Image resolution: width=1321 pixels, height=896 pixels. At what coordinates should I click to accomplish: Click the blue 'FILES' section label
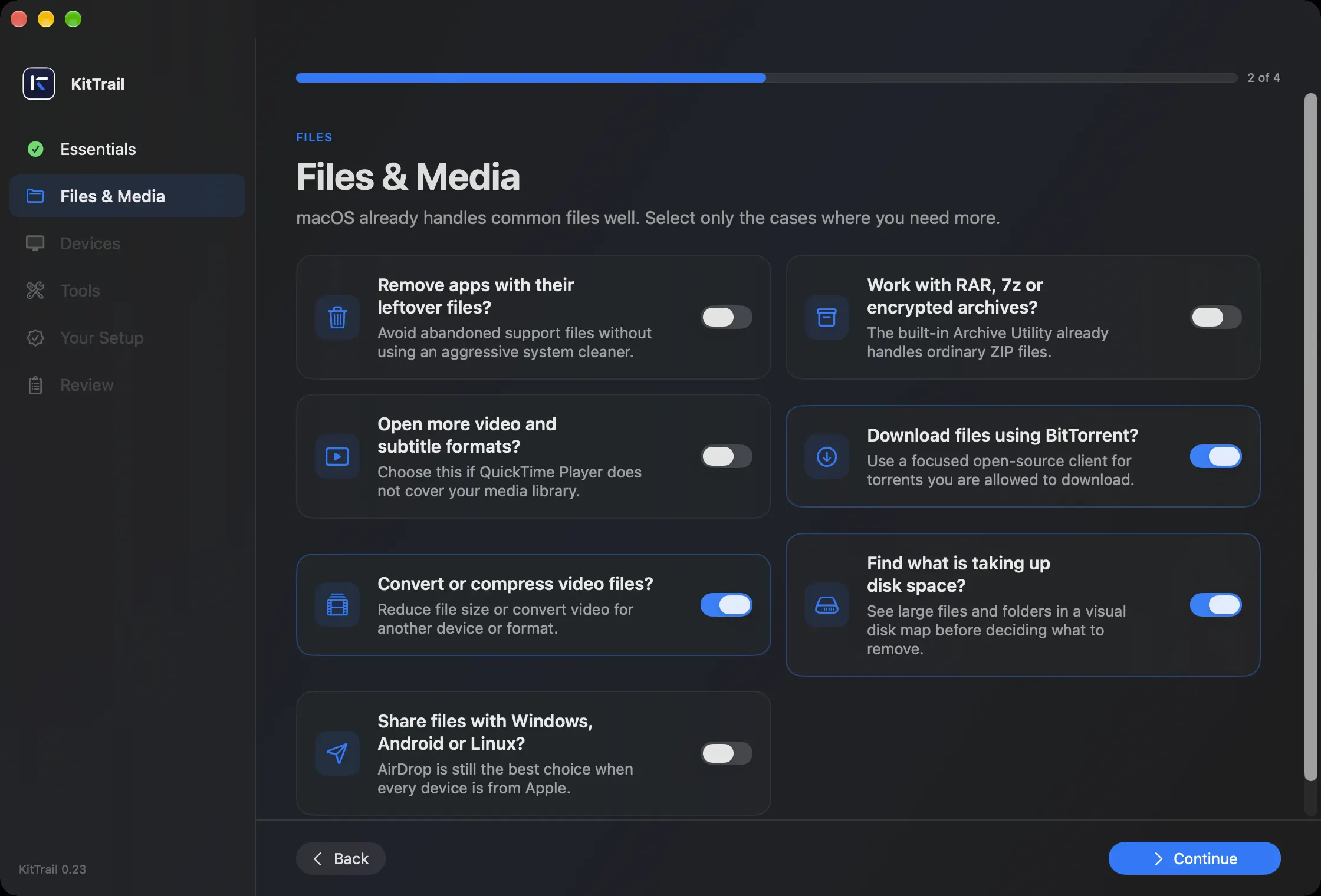click(x=314, y=137)
